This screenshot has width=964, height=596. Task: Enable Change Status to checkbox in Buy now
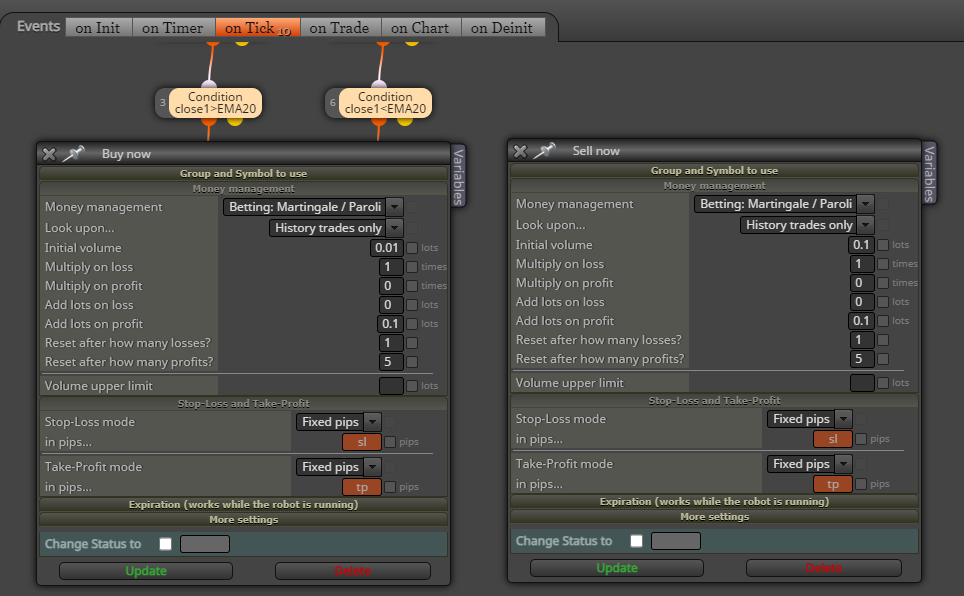pyautogui.click(x=165, y=544)
